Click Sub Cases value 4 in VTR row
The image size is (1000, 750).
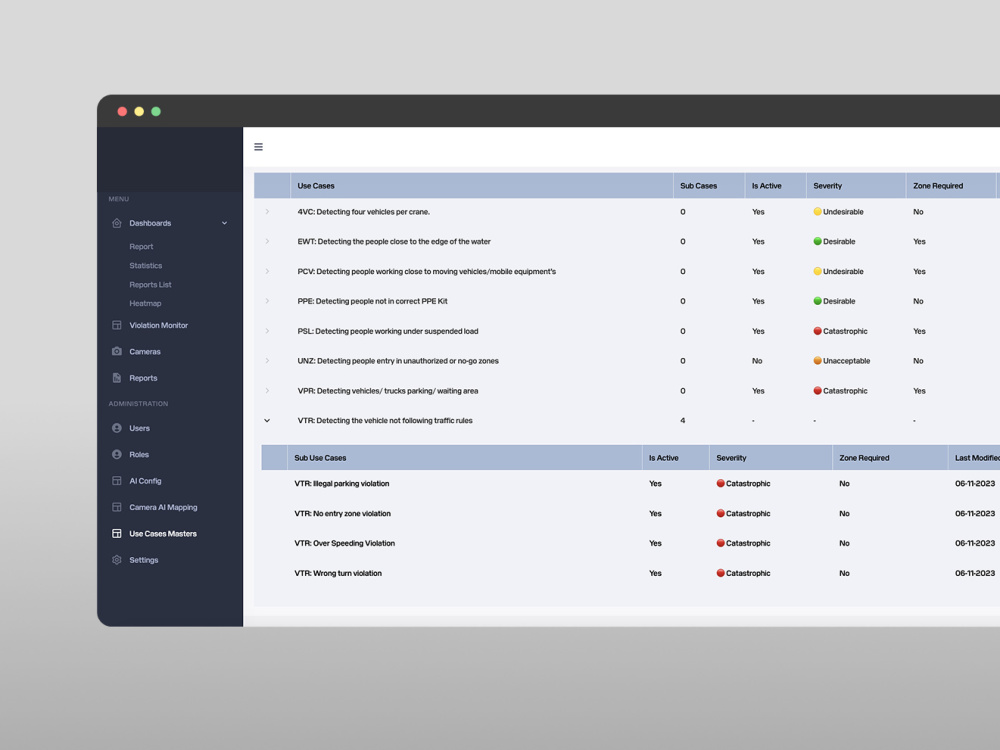(682, 420)
